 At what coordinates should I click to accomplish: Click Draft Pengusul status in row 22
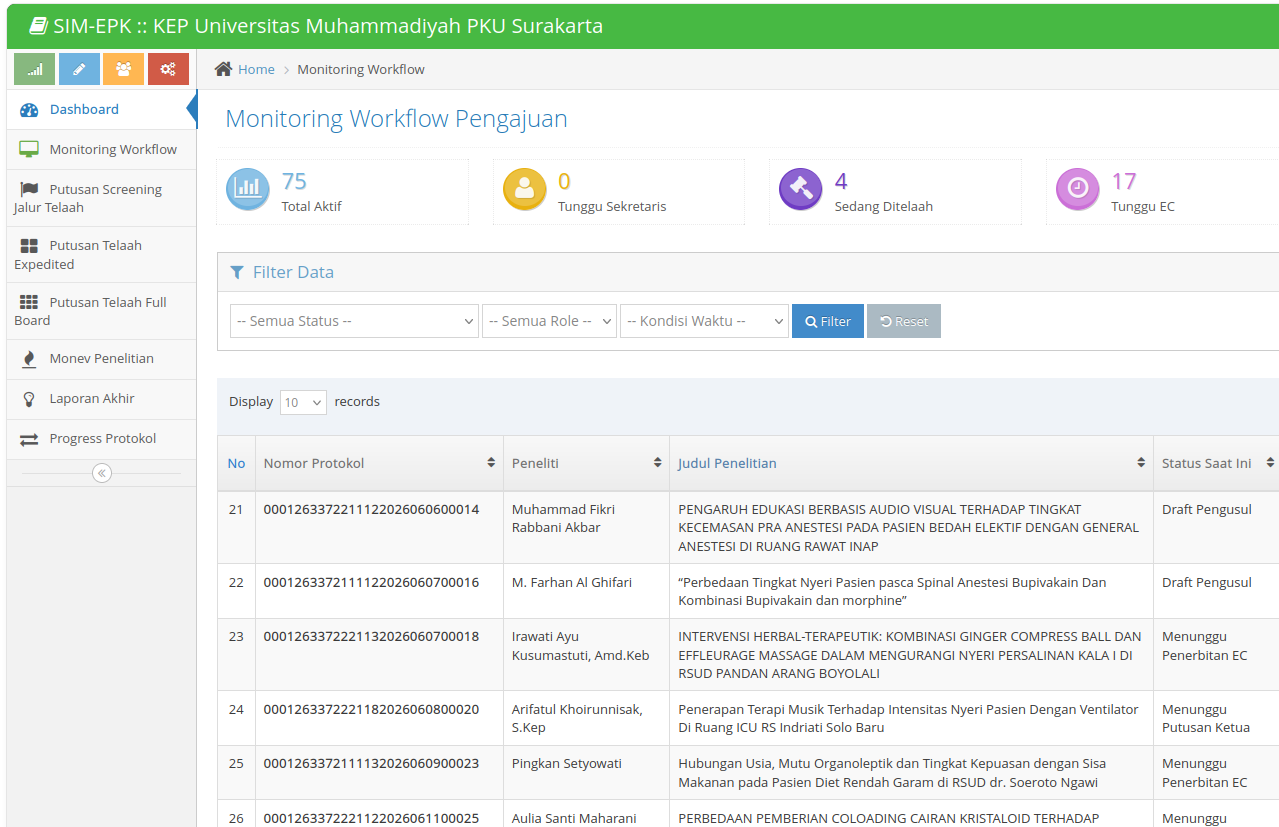(x=1207, y=582)
